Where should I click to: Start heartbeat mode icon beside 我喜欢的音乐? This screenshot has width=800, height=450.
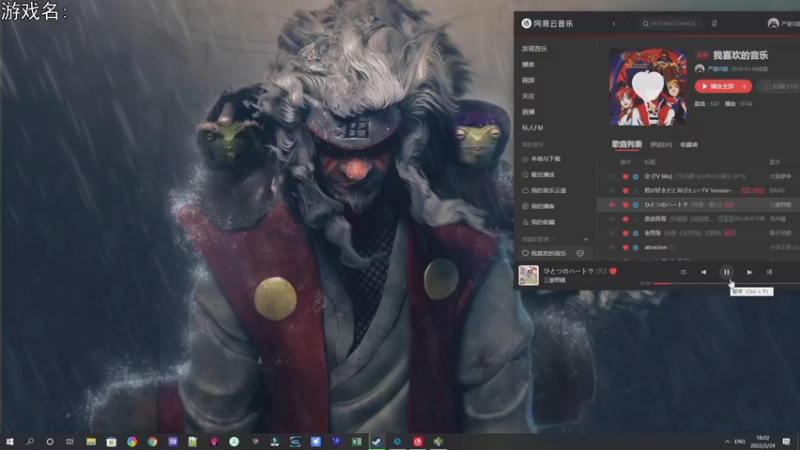pos(580,253)
